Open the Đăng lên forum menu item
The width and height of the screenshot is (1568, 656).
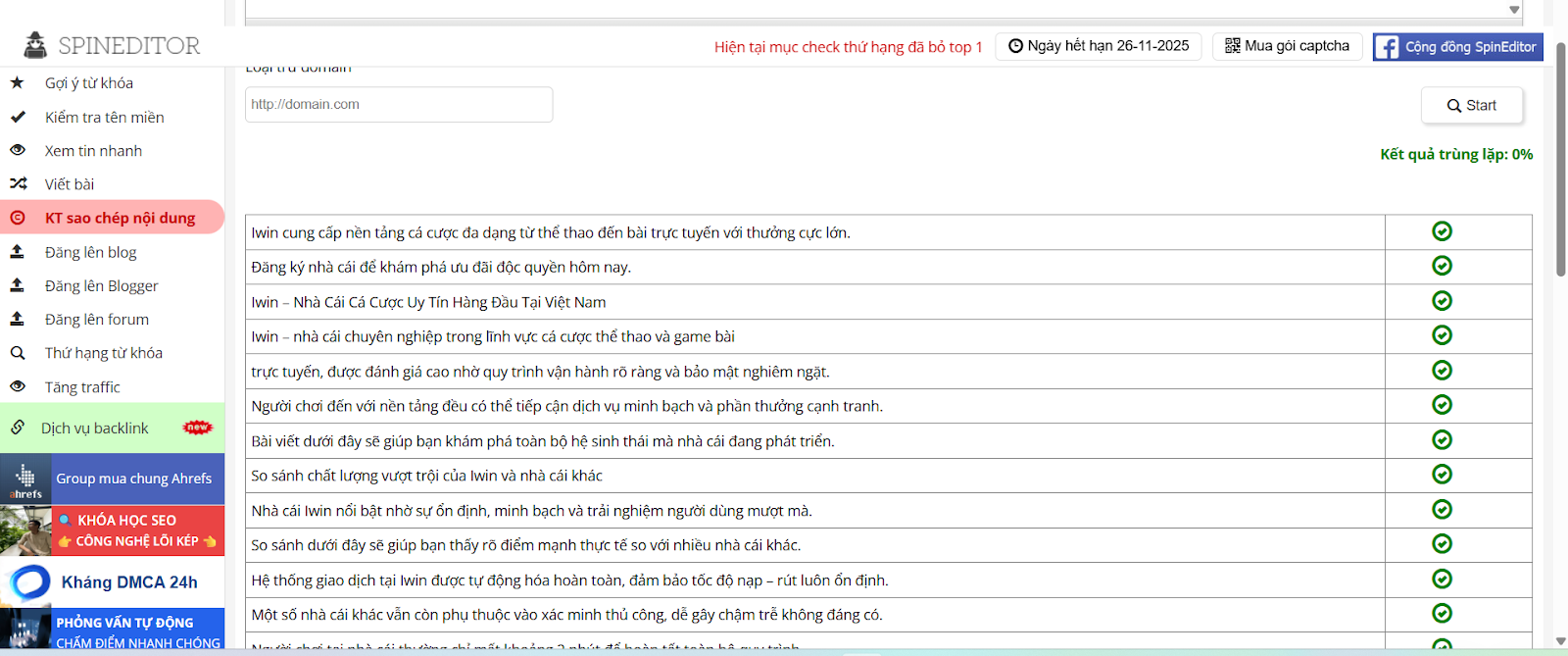(97, 320)
